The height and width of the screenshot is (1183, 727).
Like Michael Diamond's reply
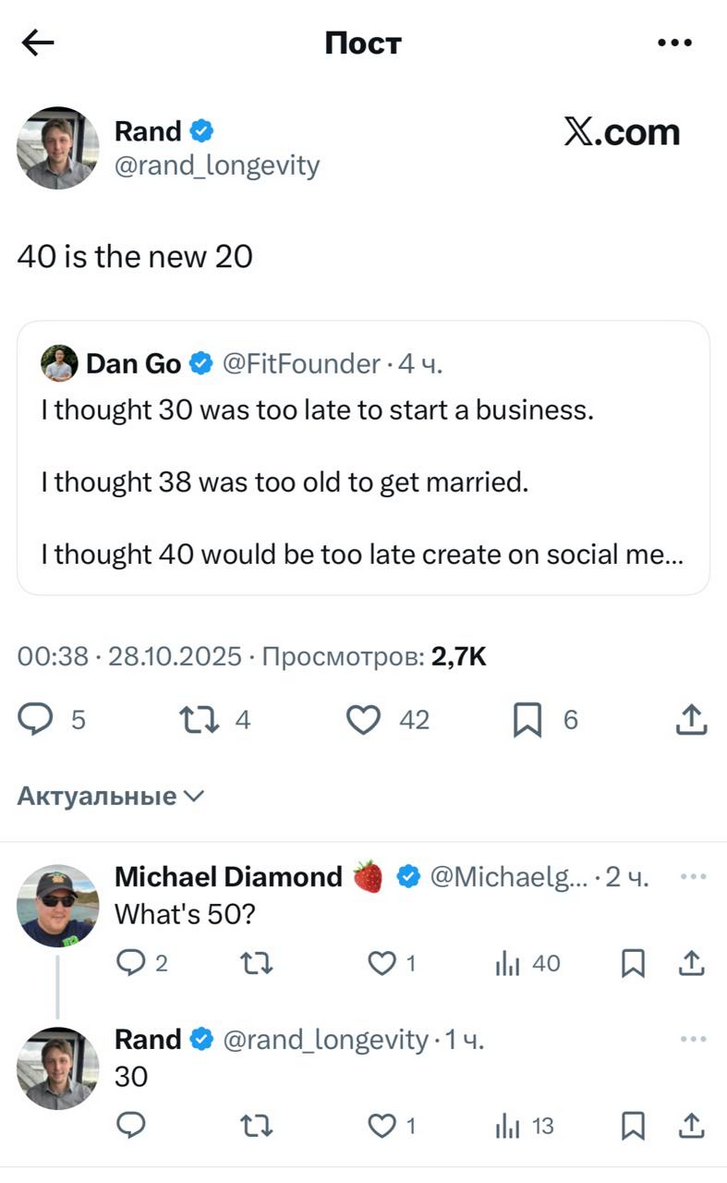(x=381, y=963)
